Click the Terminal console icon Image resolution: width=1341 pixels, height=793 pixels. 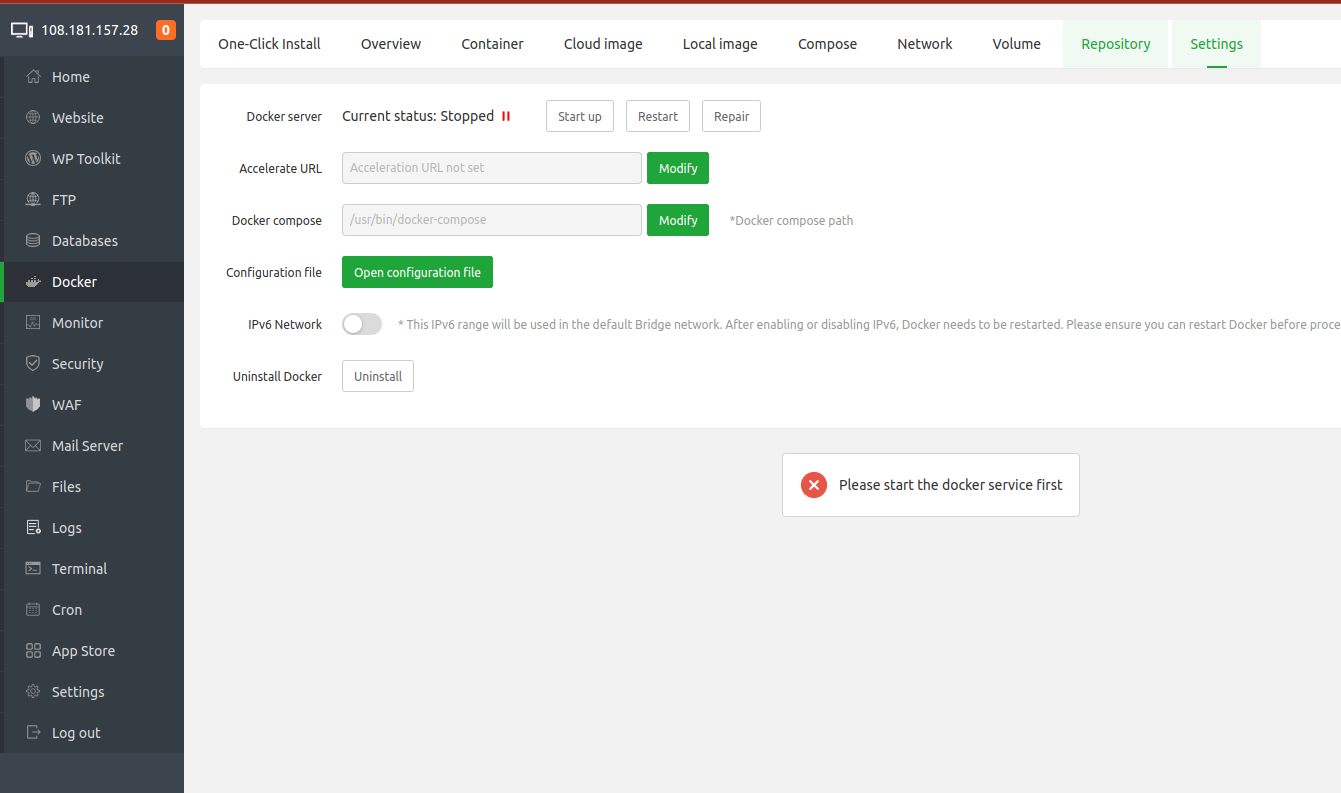click(33, 569)
